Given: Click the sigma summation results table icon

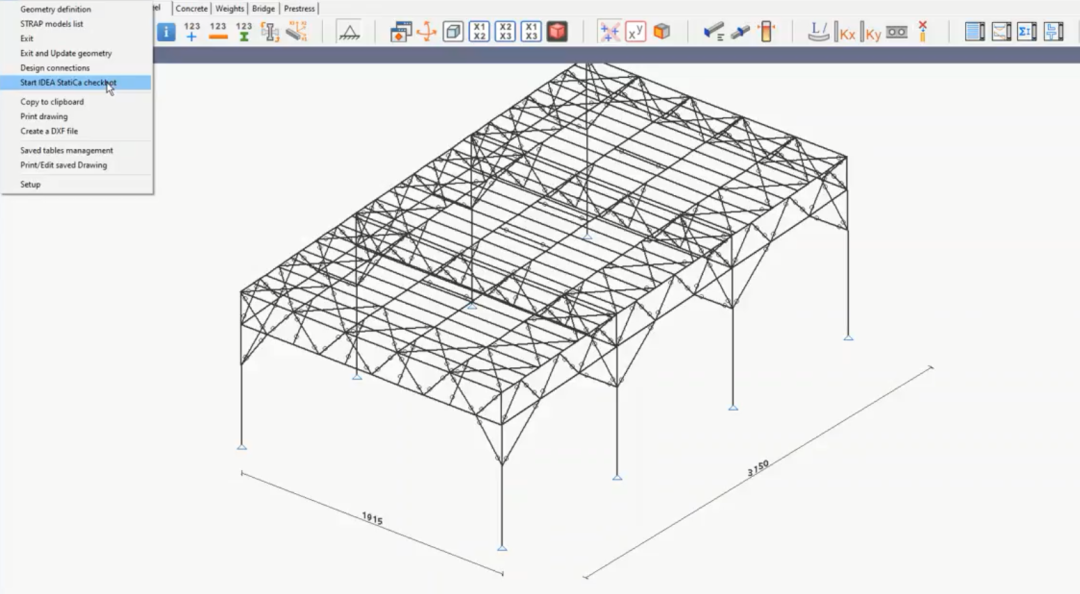Looking at the screenshot, I should coord(1027,32).
